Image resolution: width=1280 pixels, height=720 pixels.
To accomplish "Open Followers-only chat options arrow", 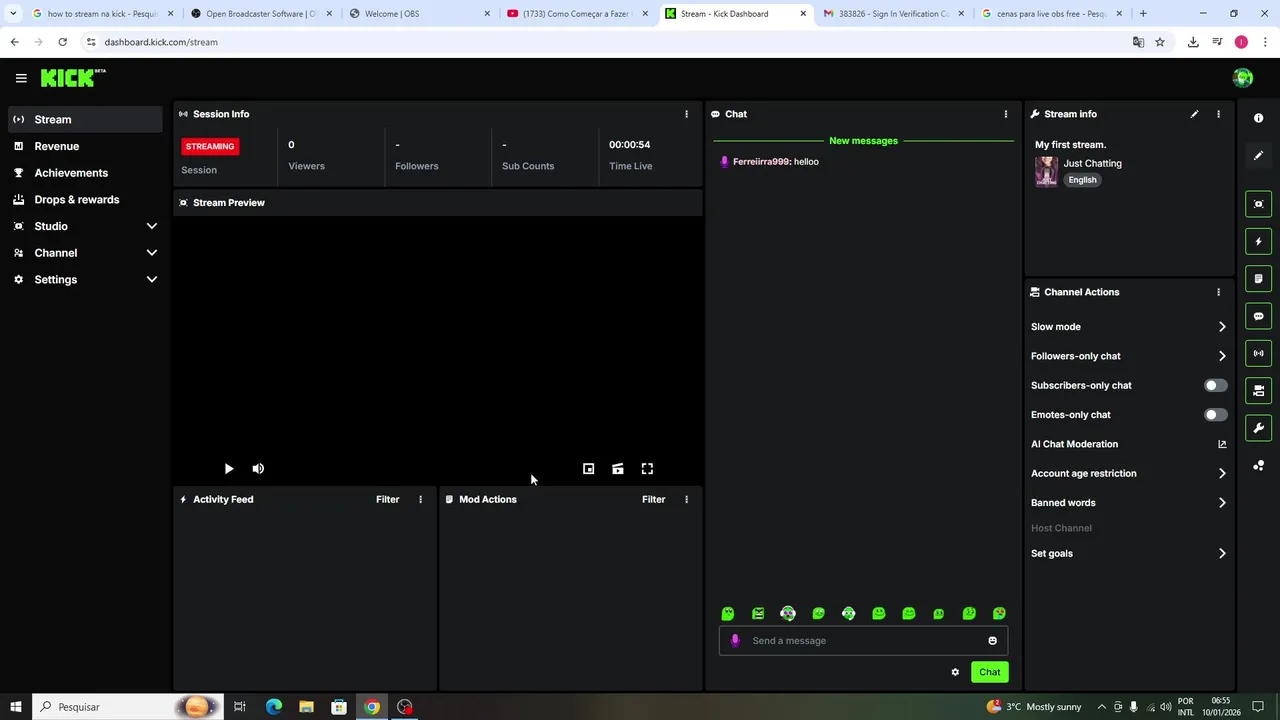I will [1222, 356].
